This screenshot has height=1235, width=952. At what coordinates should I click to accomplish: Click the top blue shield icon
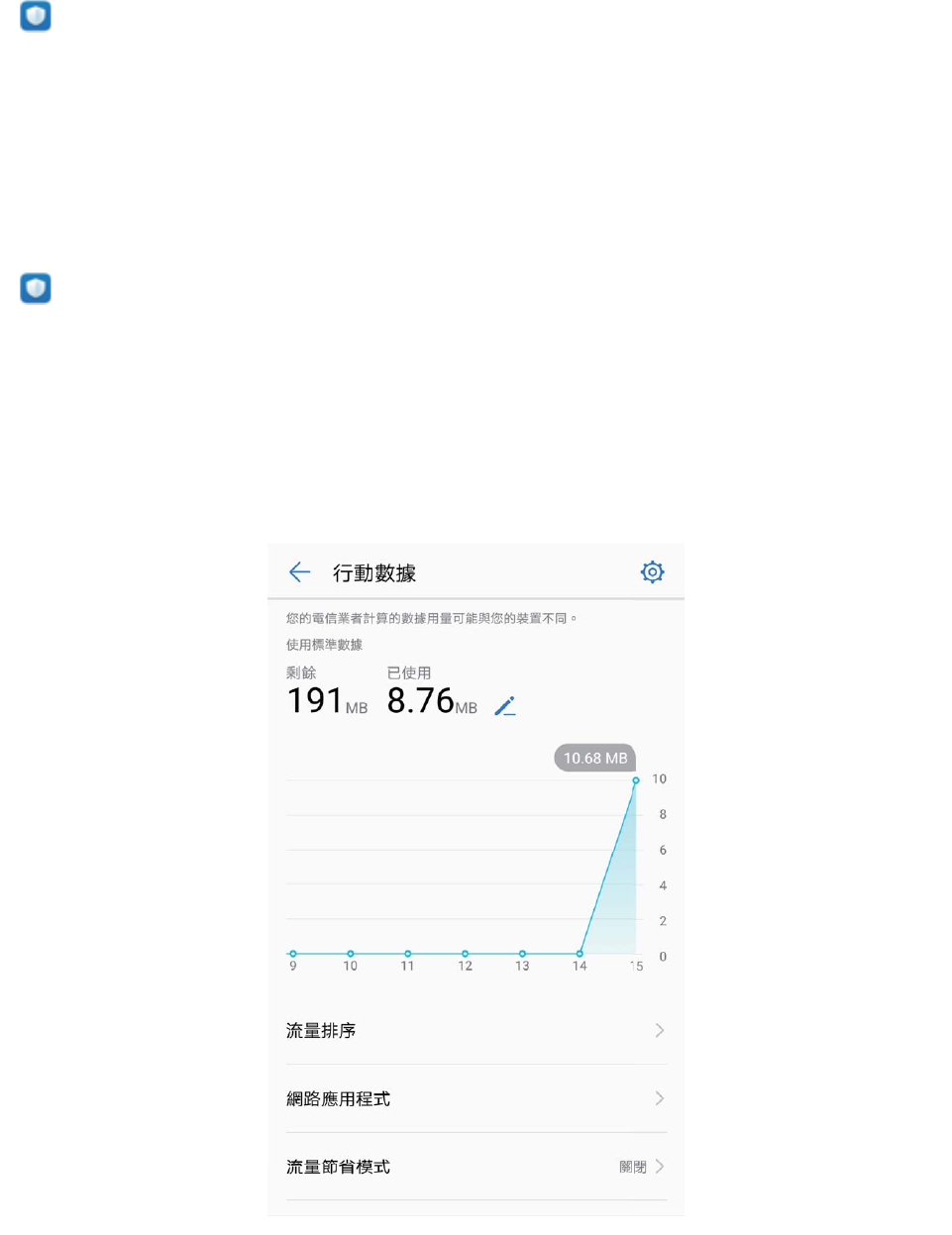(36, 16)
